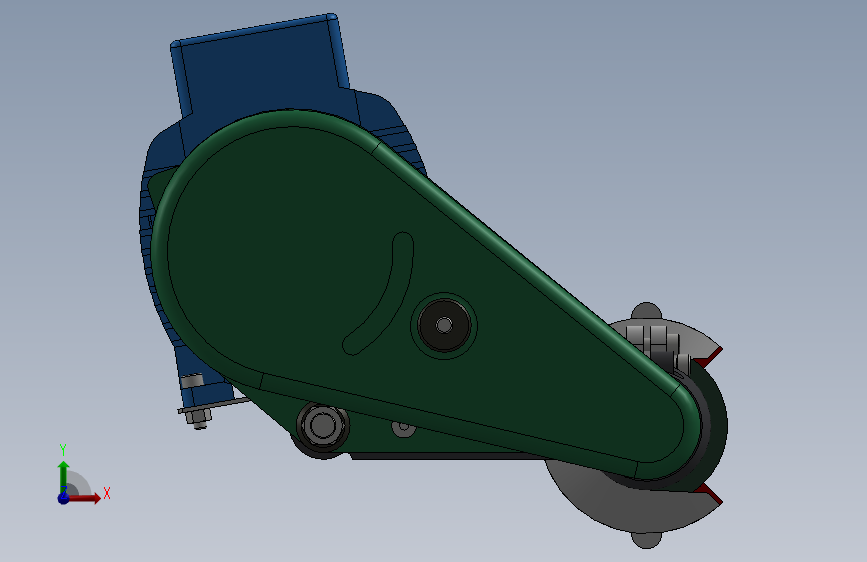Select the roller wheel beneath the green cover

pyautogui.click(x=322, y=426)
